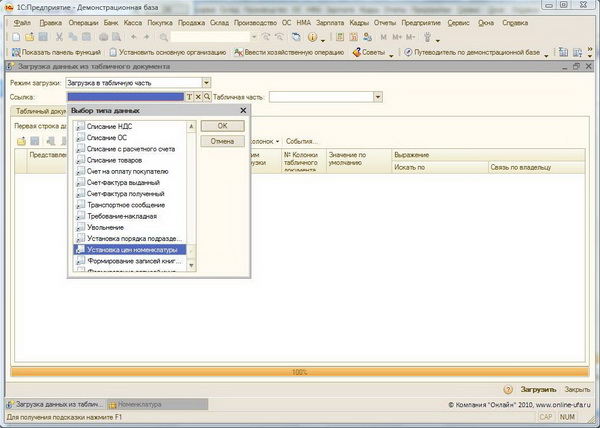Open the Операции menu

tap(83, 23)
